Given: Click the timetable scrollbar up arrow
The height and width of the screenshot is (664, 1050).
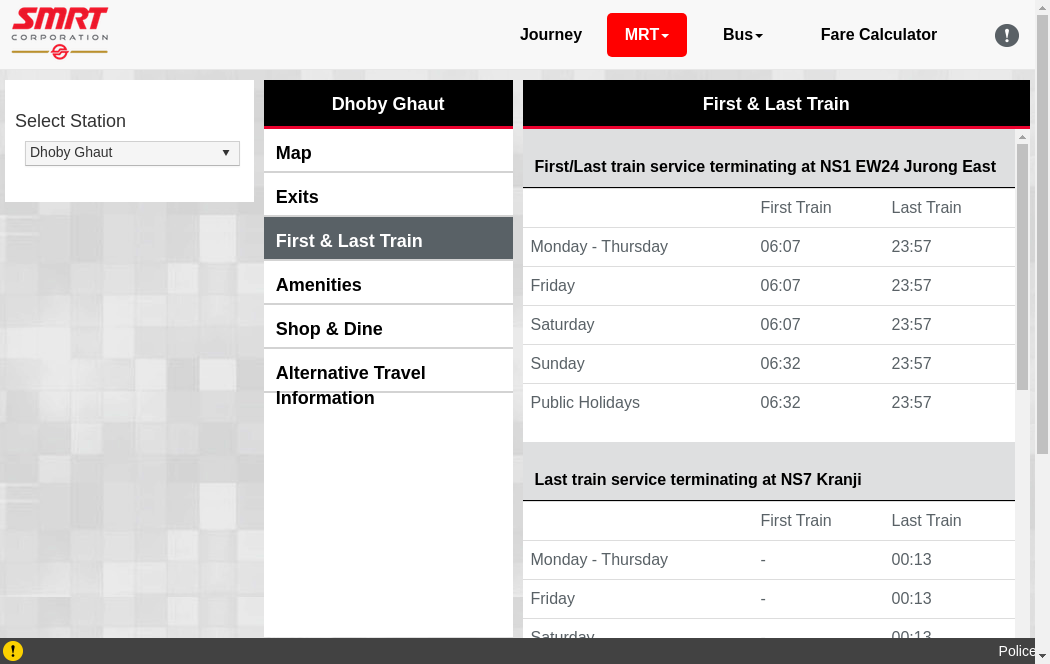Looking at the screenshot, I should click(x=1022, y=137).
